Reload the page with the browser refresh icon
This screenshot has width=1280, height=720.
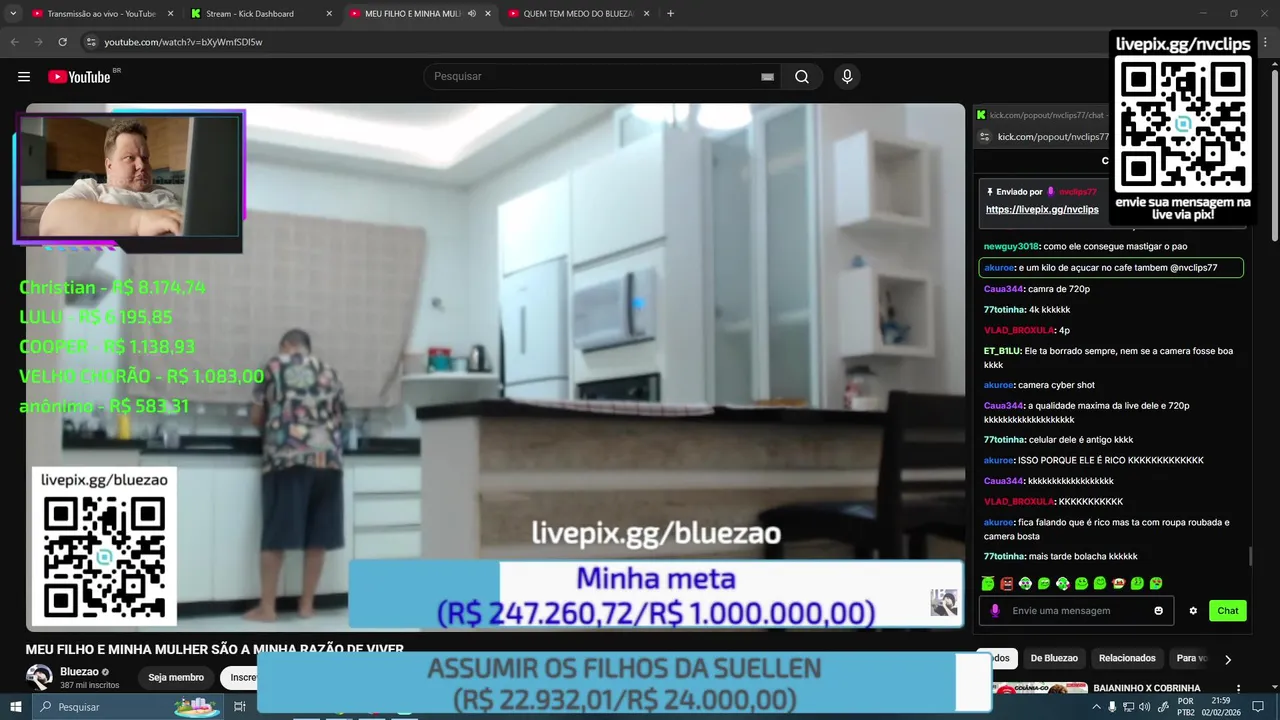pos(62,42)
